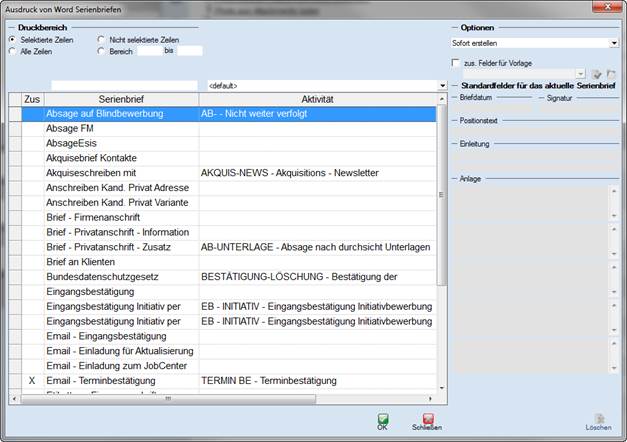Viewport: 627px width, 442px height.
Task: Open the 'Sofort erstellen' dropdown
Action: (613, 43)
